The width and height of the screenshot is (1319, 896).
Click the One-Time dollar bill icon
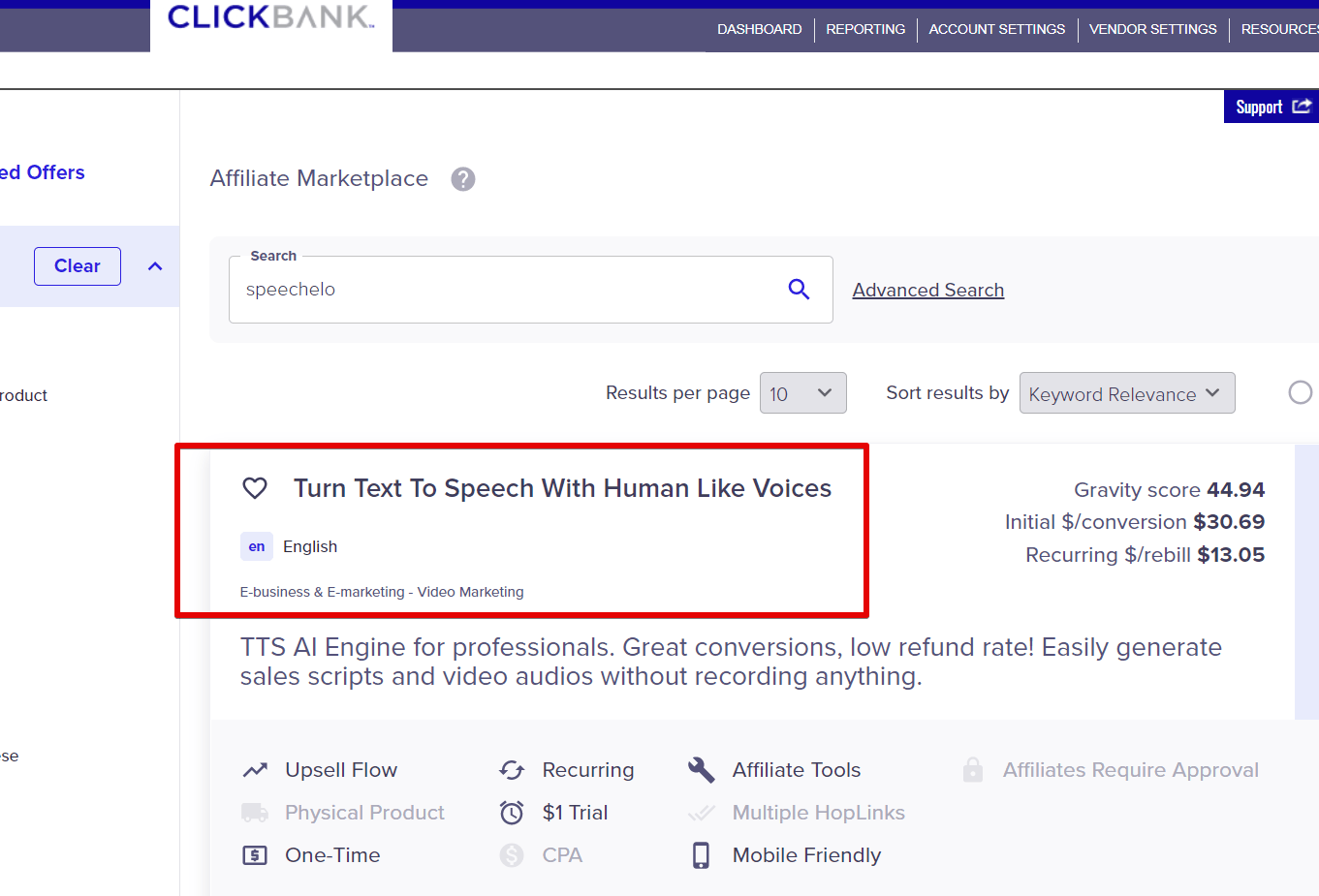pos(255,855)
